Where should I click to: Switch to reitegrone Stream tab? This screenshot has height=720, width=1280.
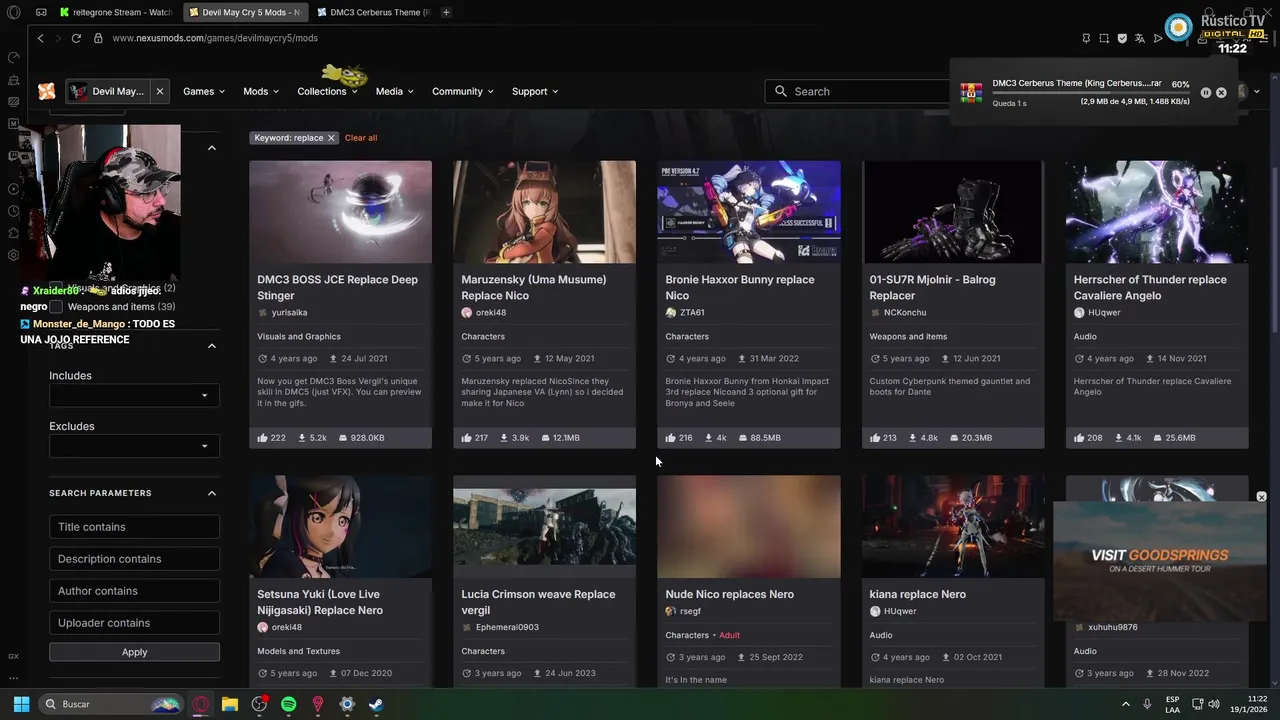click(x=115, y=12)
